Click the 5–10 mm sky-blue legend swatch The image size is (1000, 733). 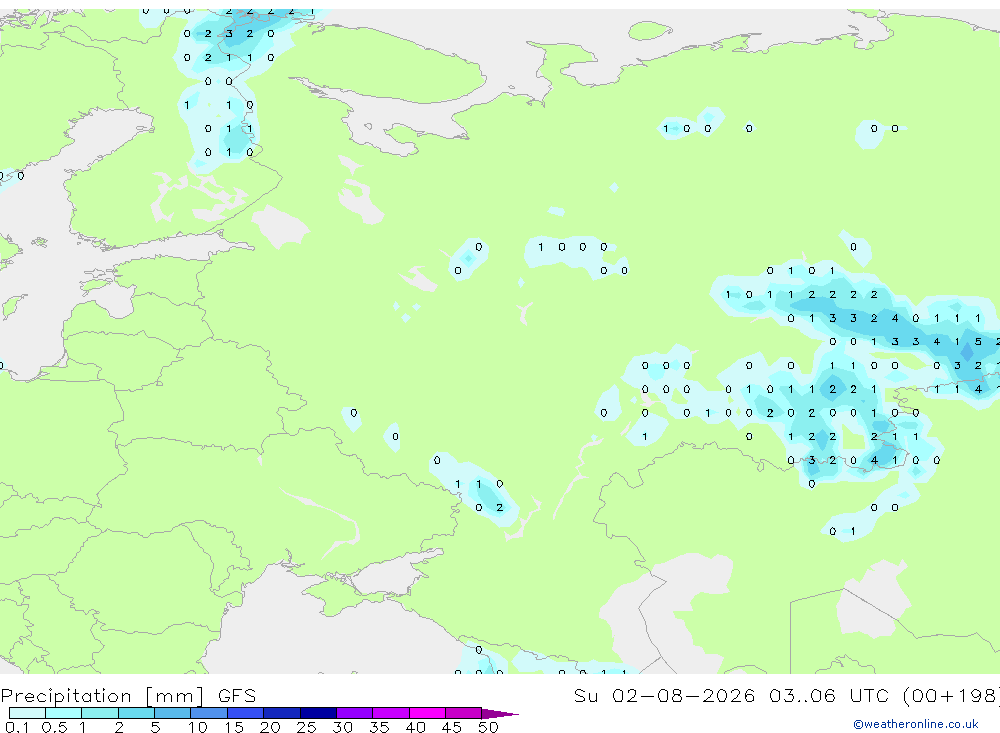173,713
